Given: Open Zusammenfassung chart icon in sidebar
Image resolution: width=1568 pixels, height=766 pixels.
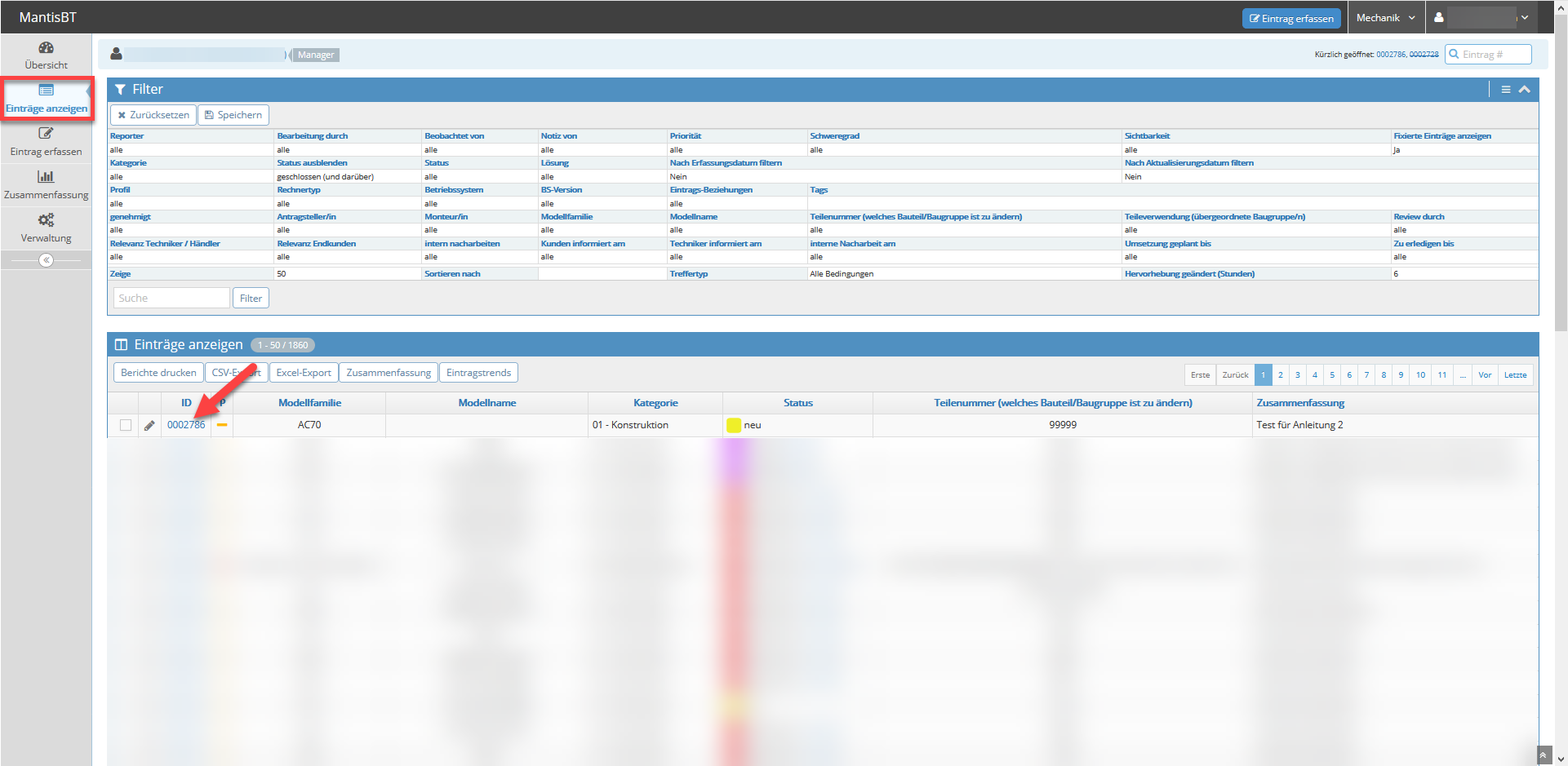Looking at the screenshot, I should click(x=46, y=177).
